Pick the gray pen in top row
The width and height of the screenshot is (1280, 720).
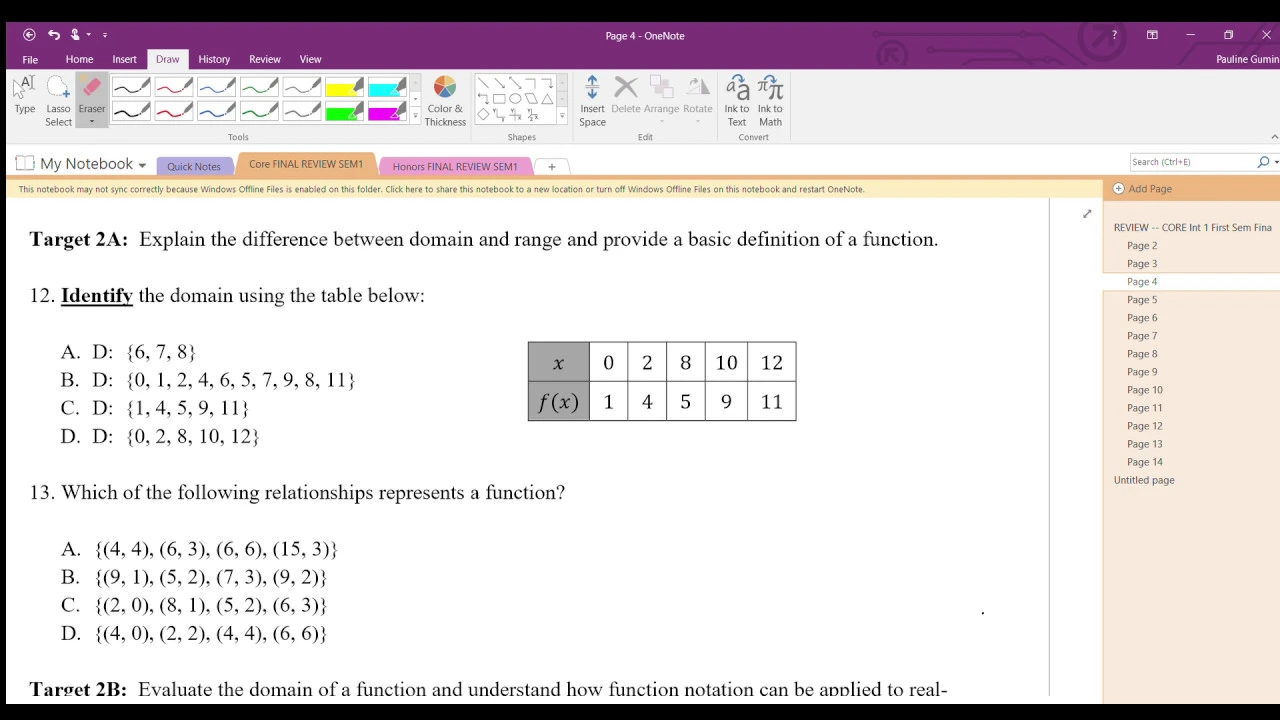301,88
